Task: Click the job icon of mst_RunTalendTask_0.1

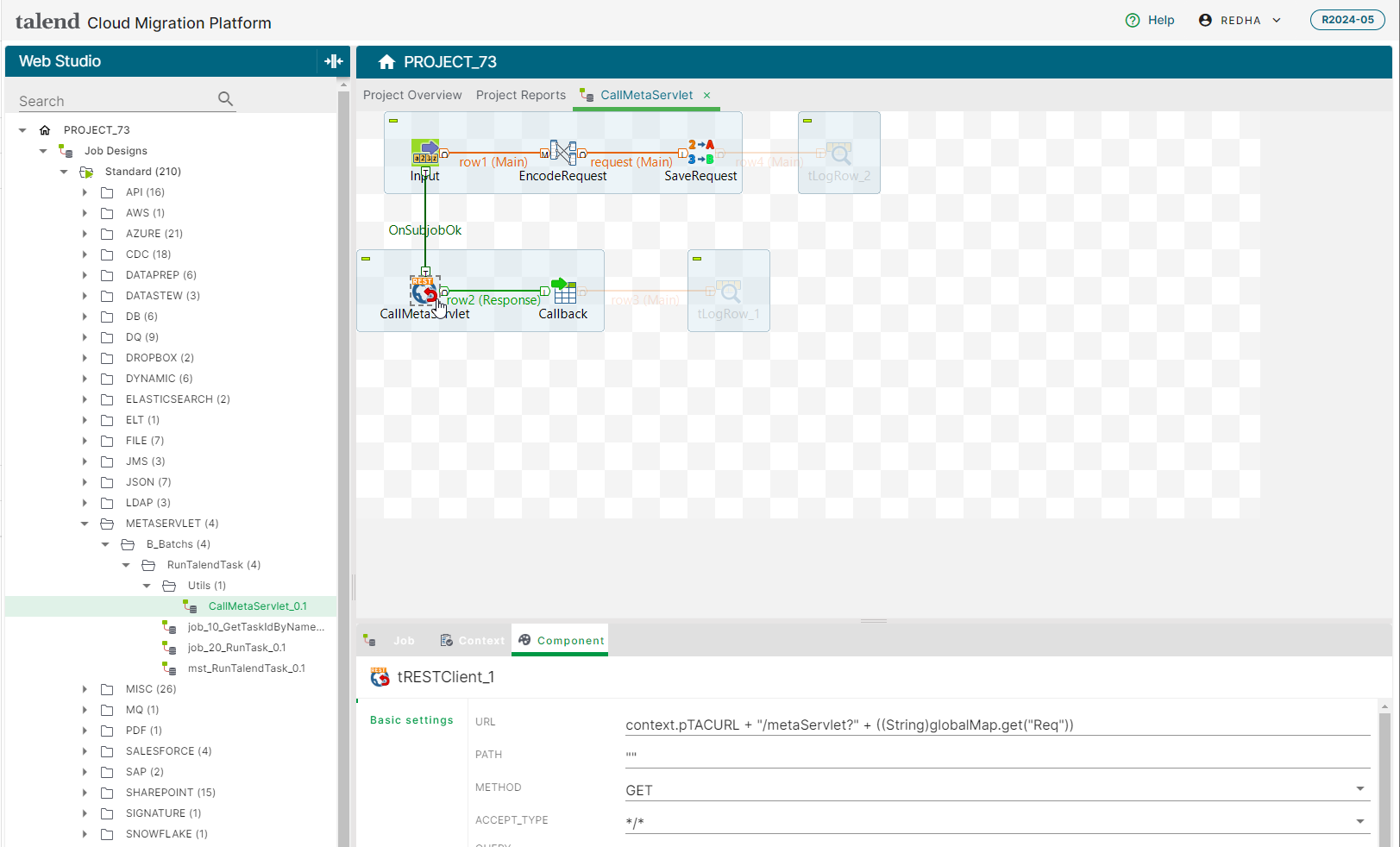Action: coord(169,668)
